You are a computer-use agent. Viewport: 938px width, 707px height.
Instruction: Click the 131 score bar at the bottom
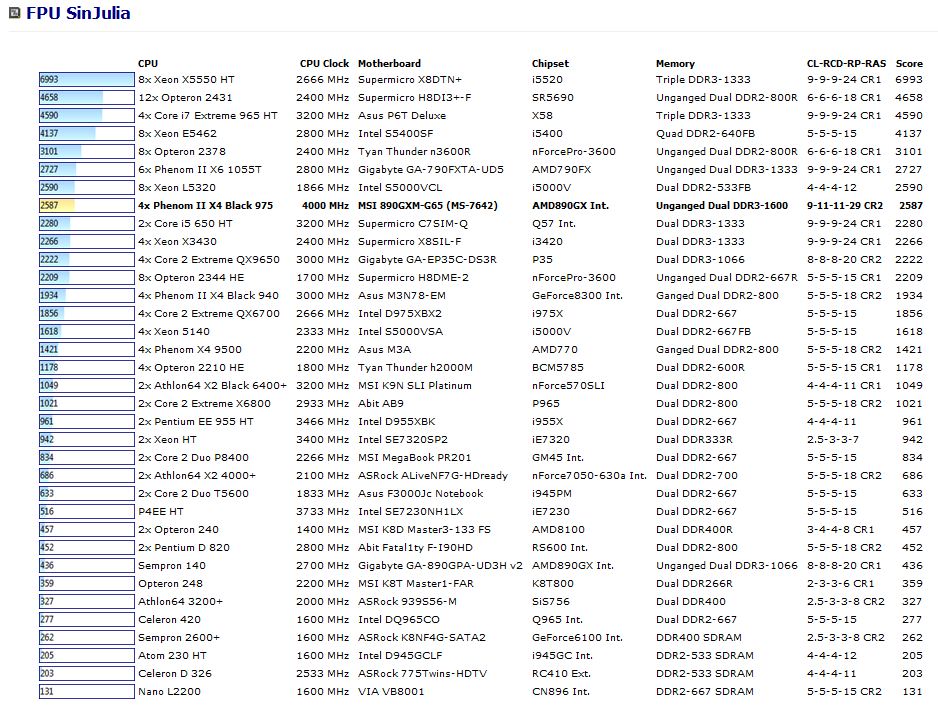(x=86, y=691)
